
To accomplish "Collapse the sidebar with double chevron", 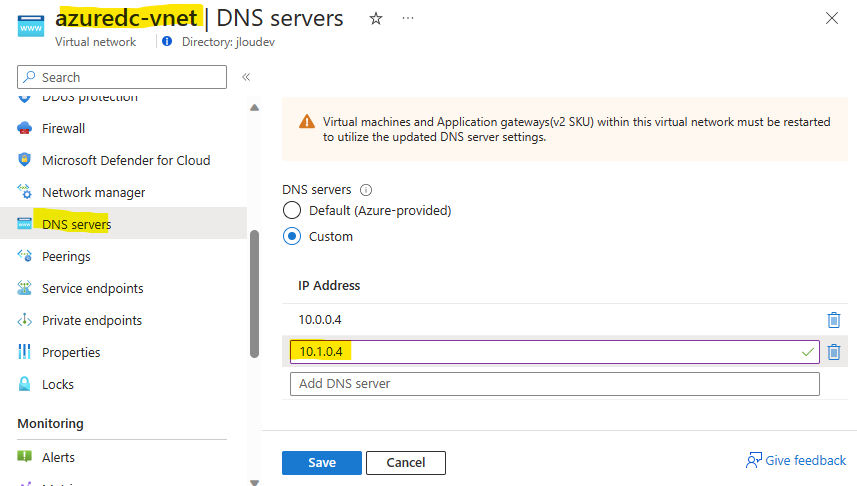I will (246, 77).
